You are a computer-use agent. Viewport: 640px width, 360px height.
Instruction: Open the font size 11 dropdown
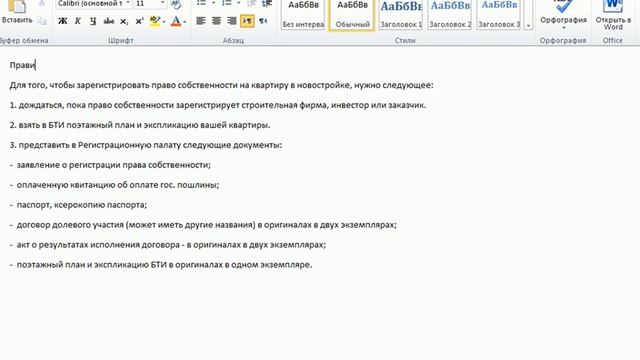coord(162,3)
